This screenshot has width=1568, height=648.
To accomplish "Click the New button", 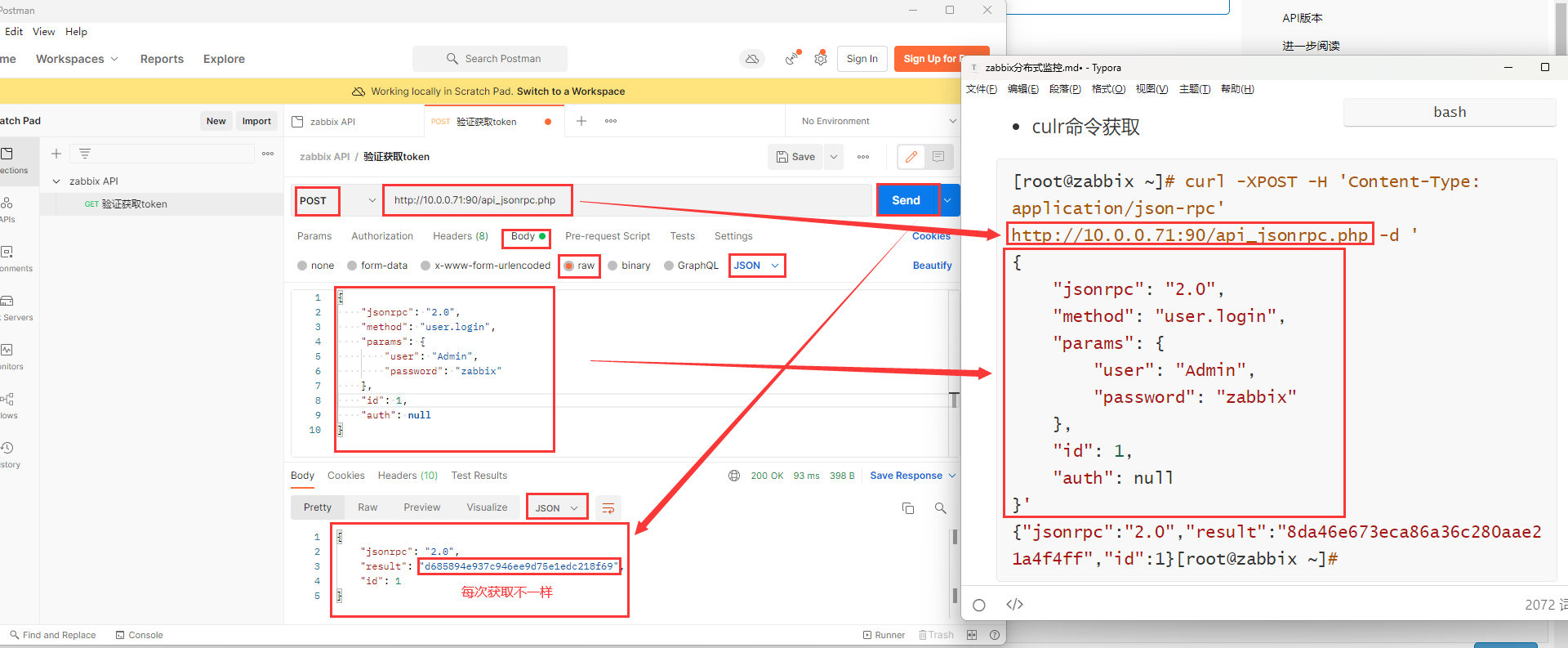I will [x=216, y=121].
